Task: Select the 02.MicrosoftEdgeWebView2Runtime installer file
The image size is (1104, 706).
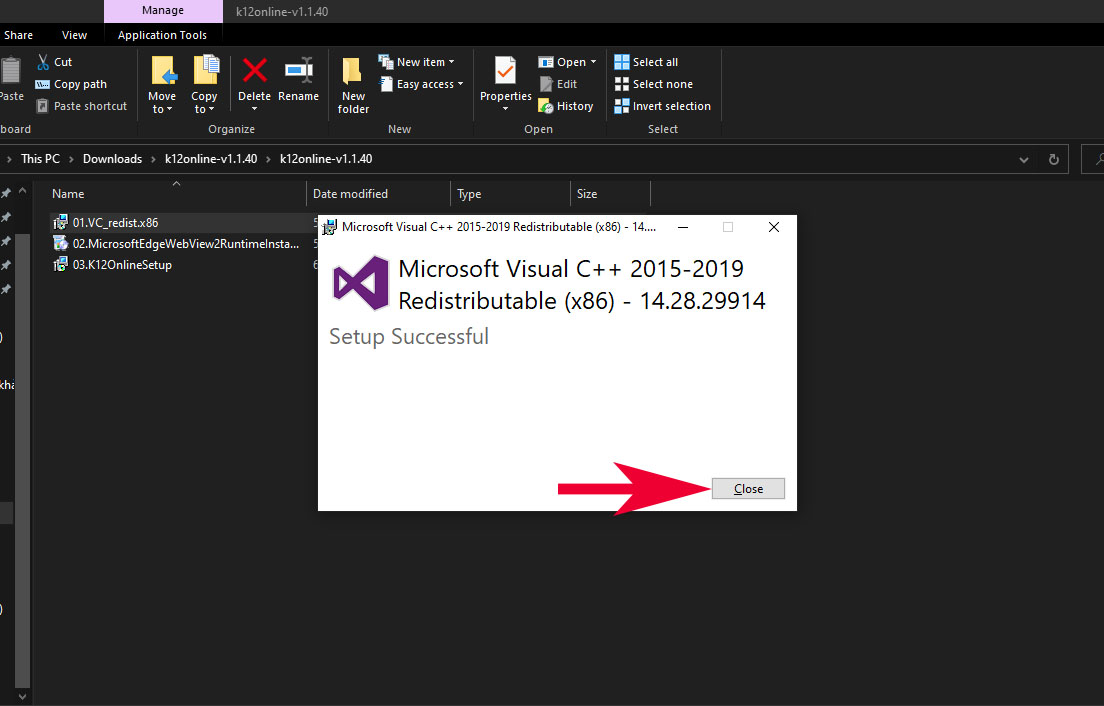Action: pyautogui.click(x=185, y=243)
